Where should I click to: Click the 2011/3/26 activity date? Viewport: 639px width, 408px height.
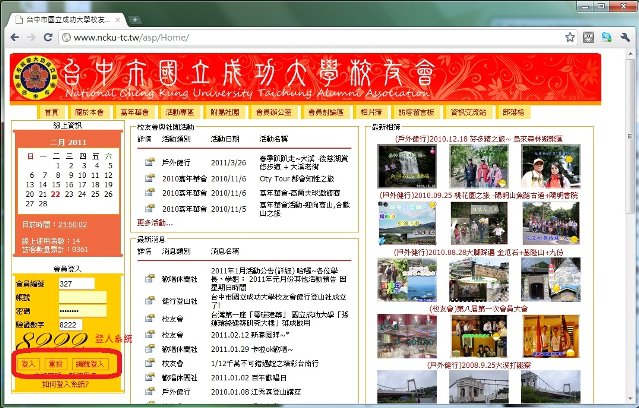pyautogui.click(x=228, y=162)
